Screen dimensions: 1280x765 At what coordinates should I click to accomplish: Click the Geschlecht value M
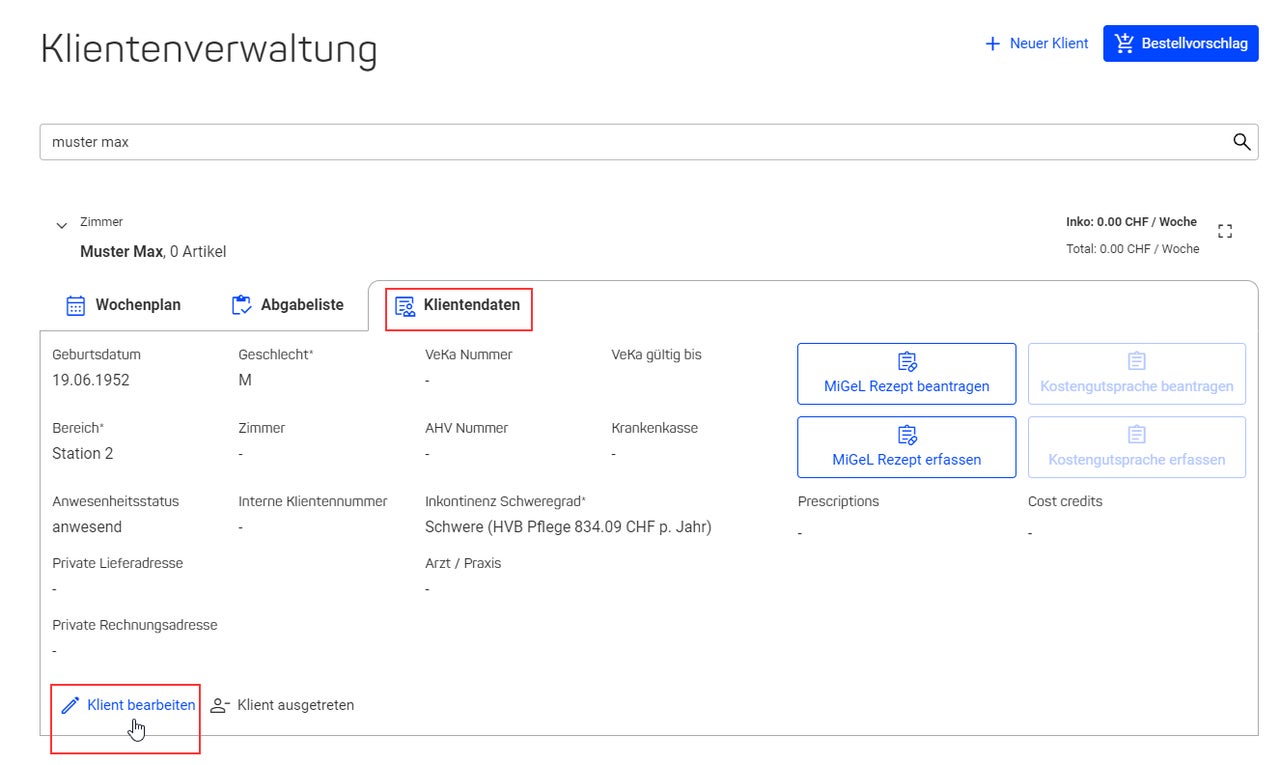pos(245,380)
